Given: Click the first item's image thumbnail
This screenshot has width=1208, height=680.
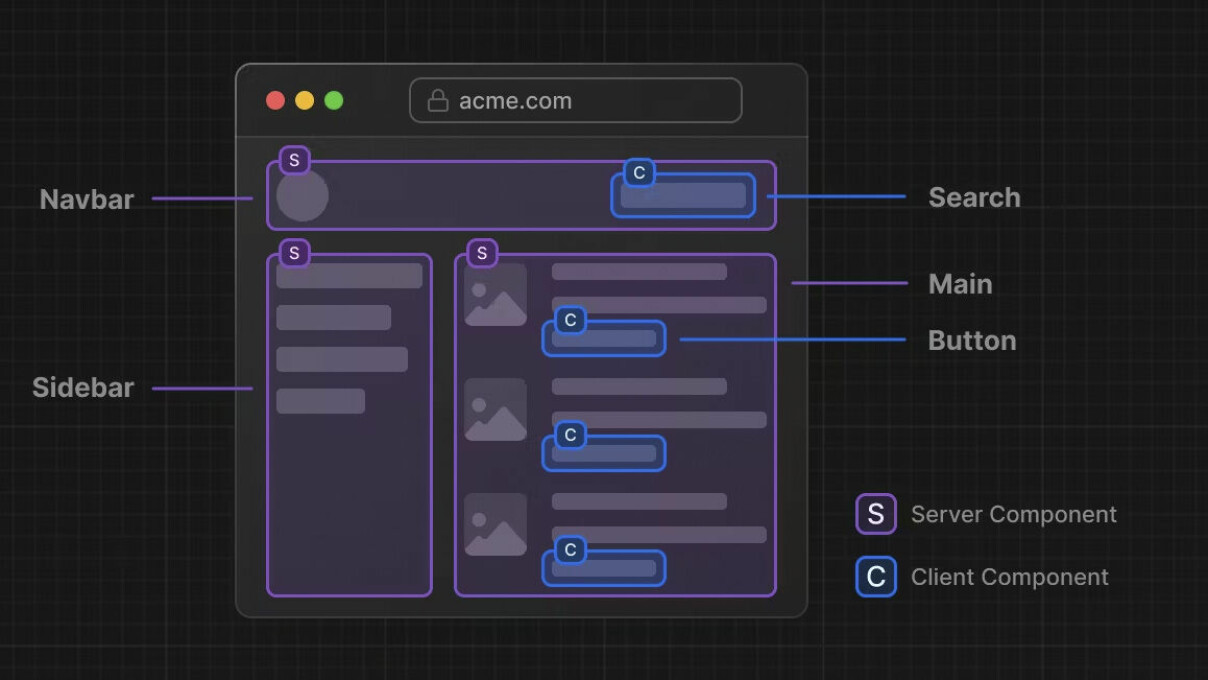Looking at the screenshot, I should pyautogui.click(x=496, y=294).
